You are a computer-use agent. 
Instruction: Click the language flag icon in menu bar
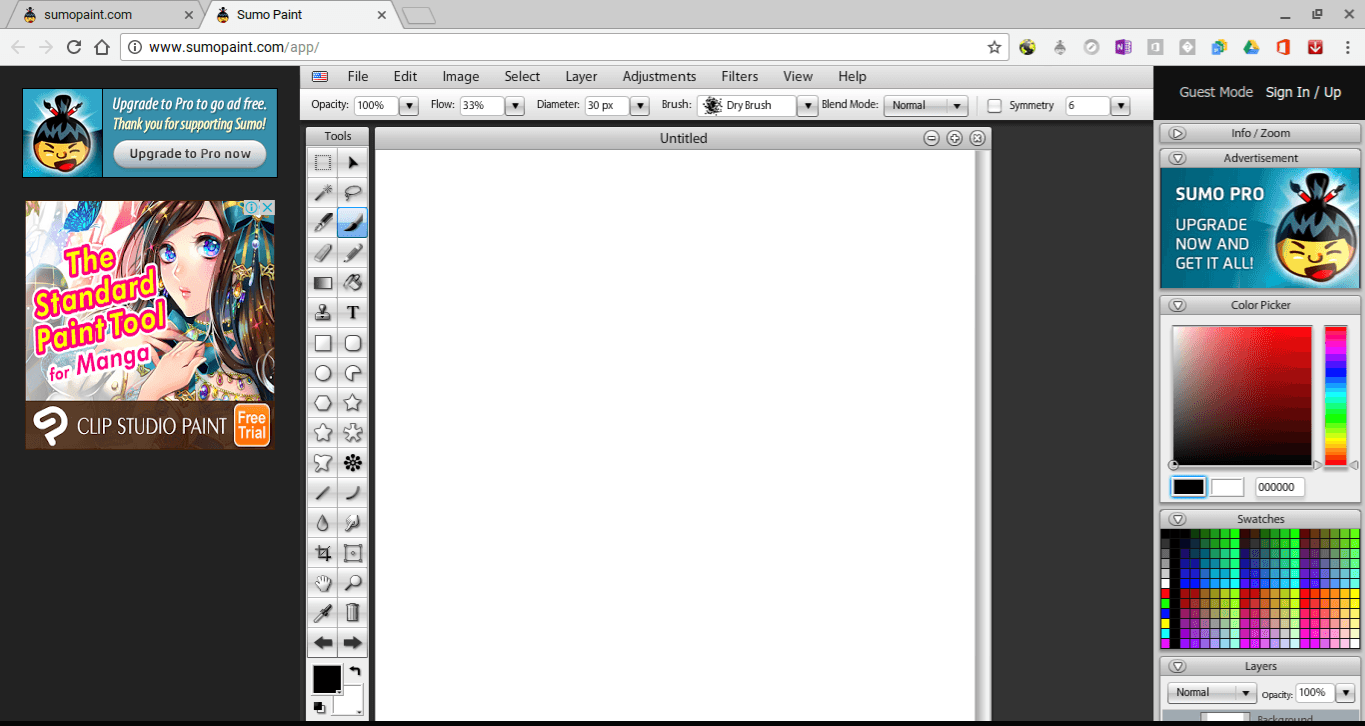320,76
